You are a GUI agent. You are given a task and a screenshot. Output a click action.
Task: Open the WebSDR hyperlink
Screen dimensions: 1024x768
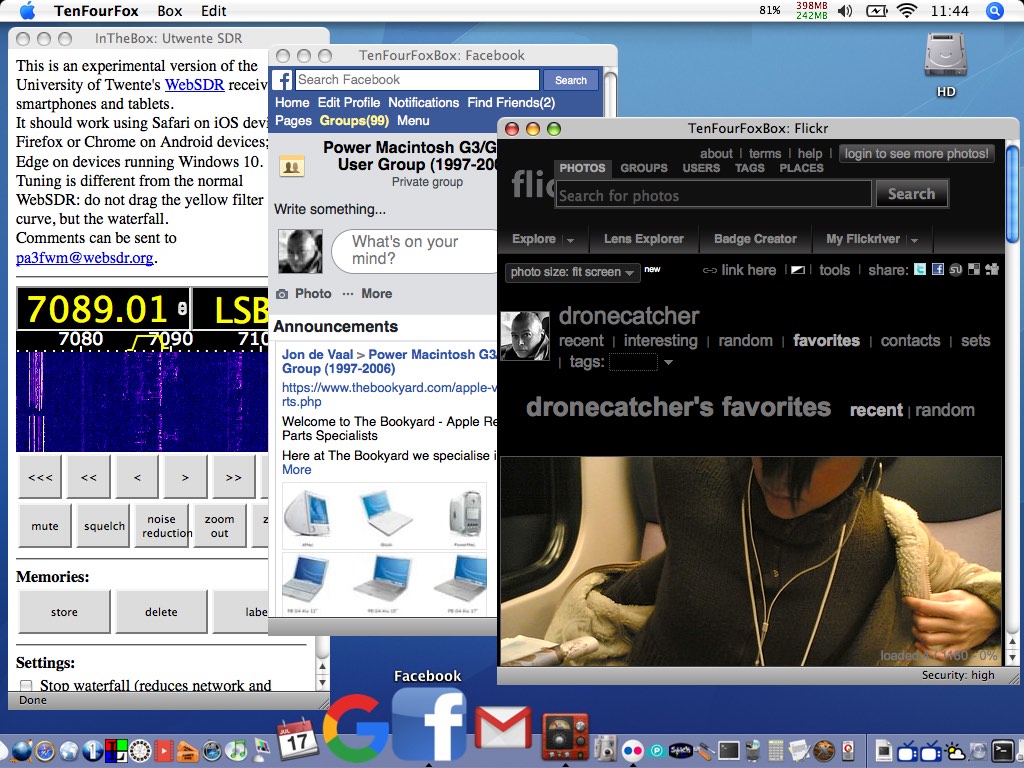pyautogui.click(x=195, y=85)
